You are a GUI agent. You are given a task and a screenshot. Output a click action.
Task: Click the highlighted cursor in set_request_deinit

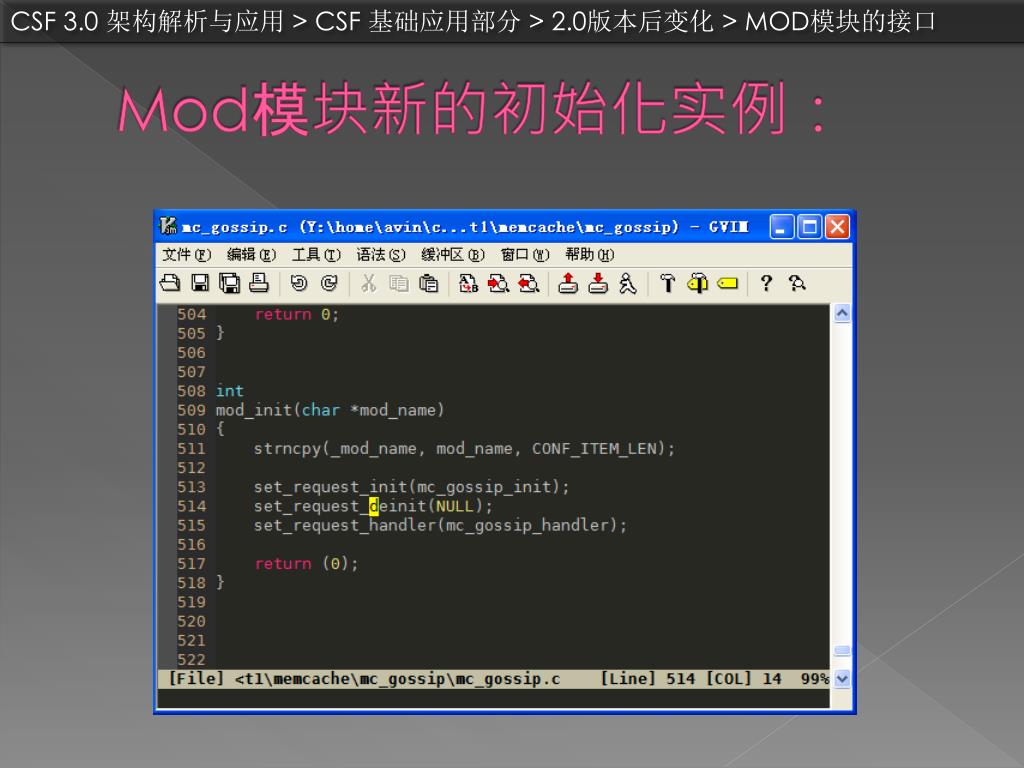click(374, 506)
